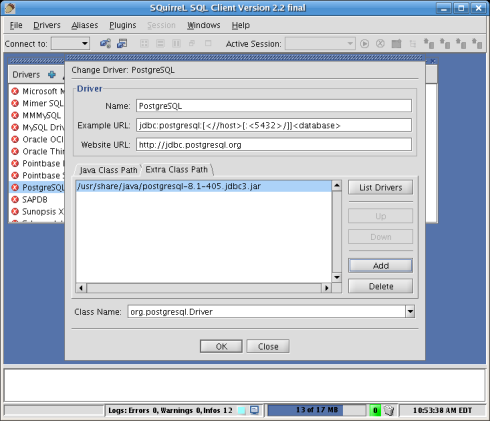Click the class path list scroll right arrow

(x=327, y=288)
